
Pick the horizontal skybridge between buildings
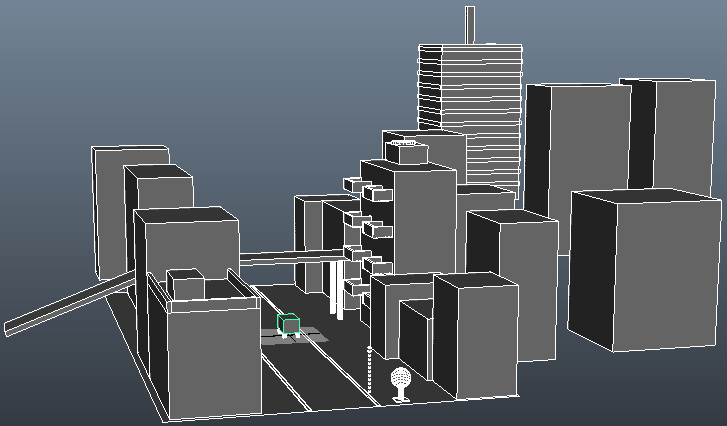[285, 258]
